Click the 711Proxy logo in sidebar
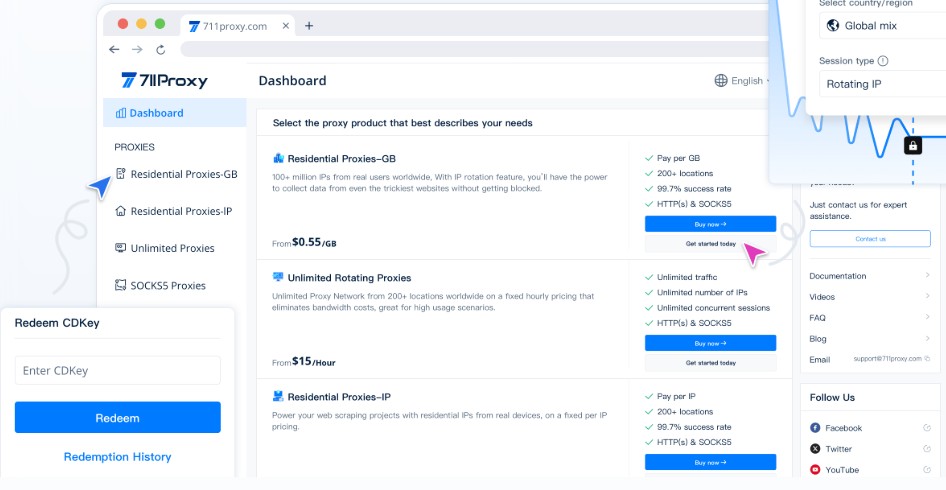This screenshot has height=490, width=946. point(164,80)
